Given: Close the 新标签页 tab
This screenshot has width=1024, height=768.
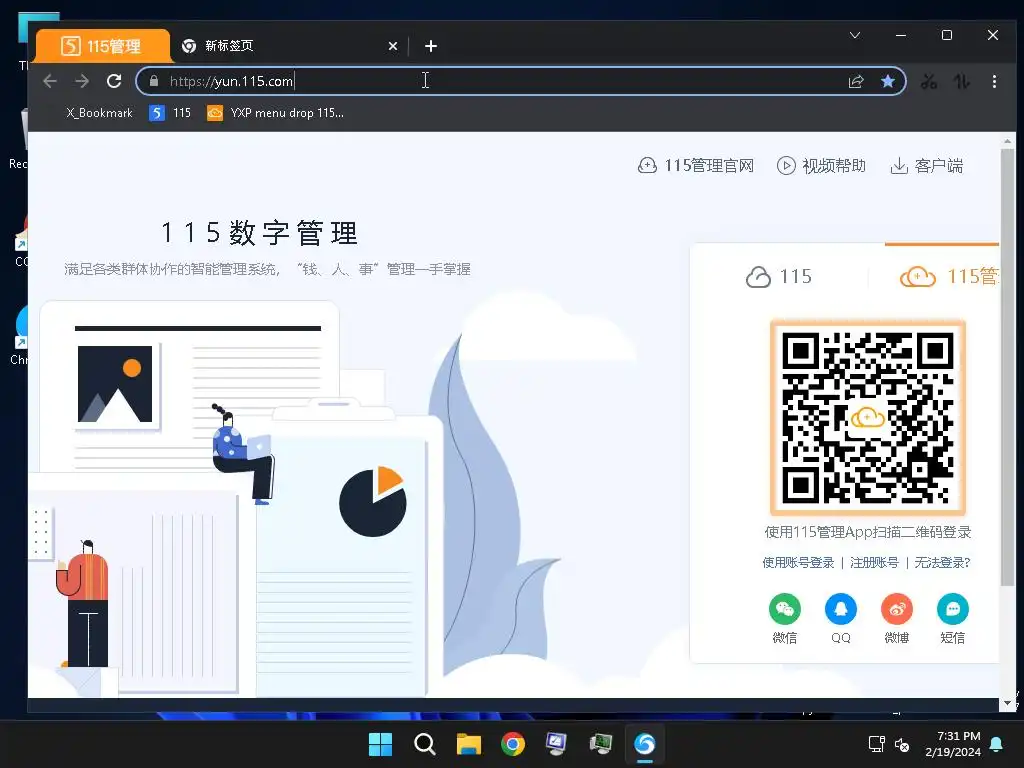Looking at the screenshot, I should (x=392, y=46).
